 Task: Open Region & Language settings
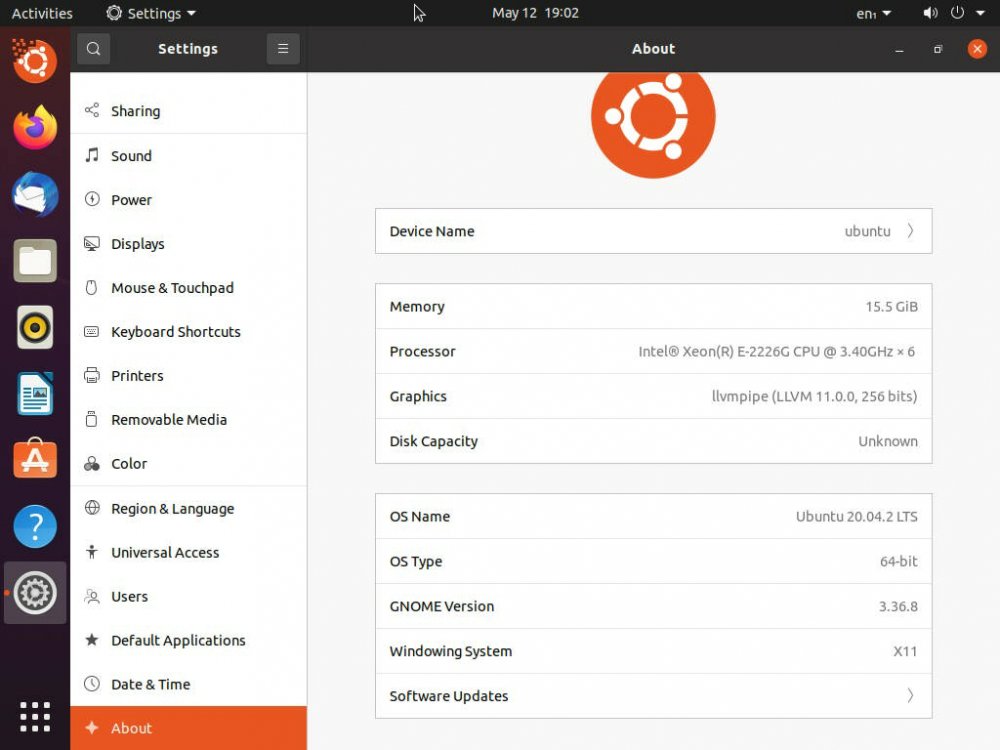coord(189,508)
